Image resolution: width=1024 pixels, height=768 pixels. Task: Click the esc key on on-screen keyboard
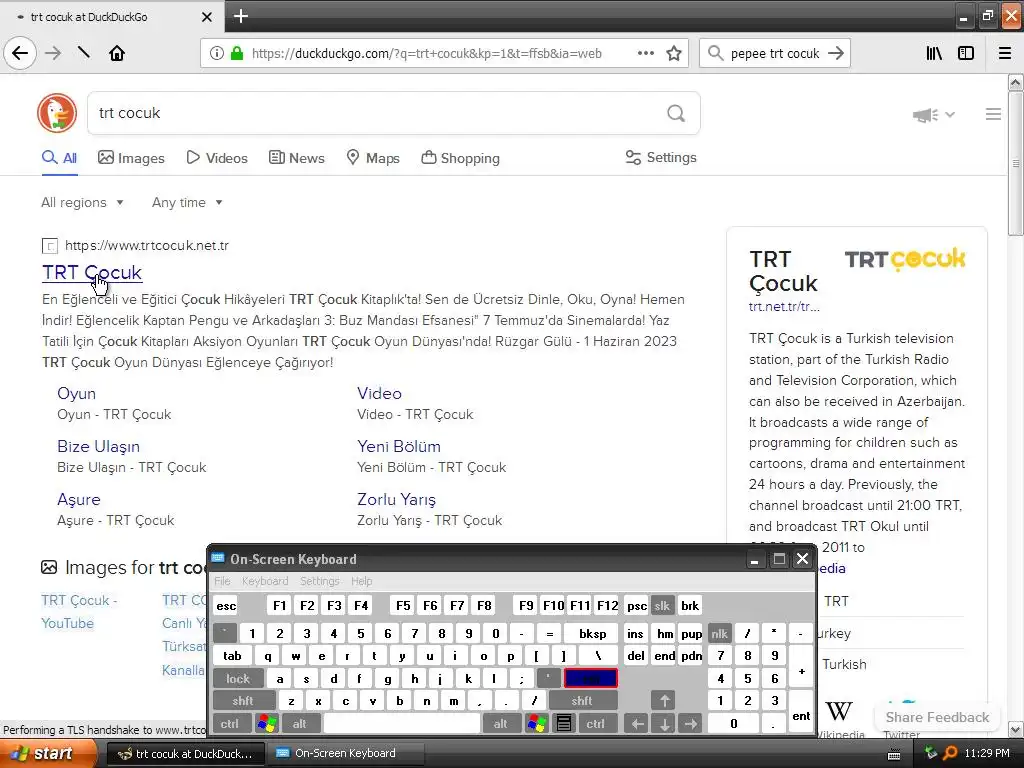pyautogui.click(x=226, y=605)
